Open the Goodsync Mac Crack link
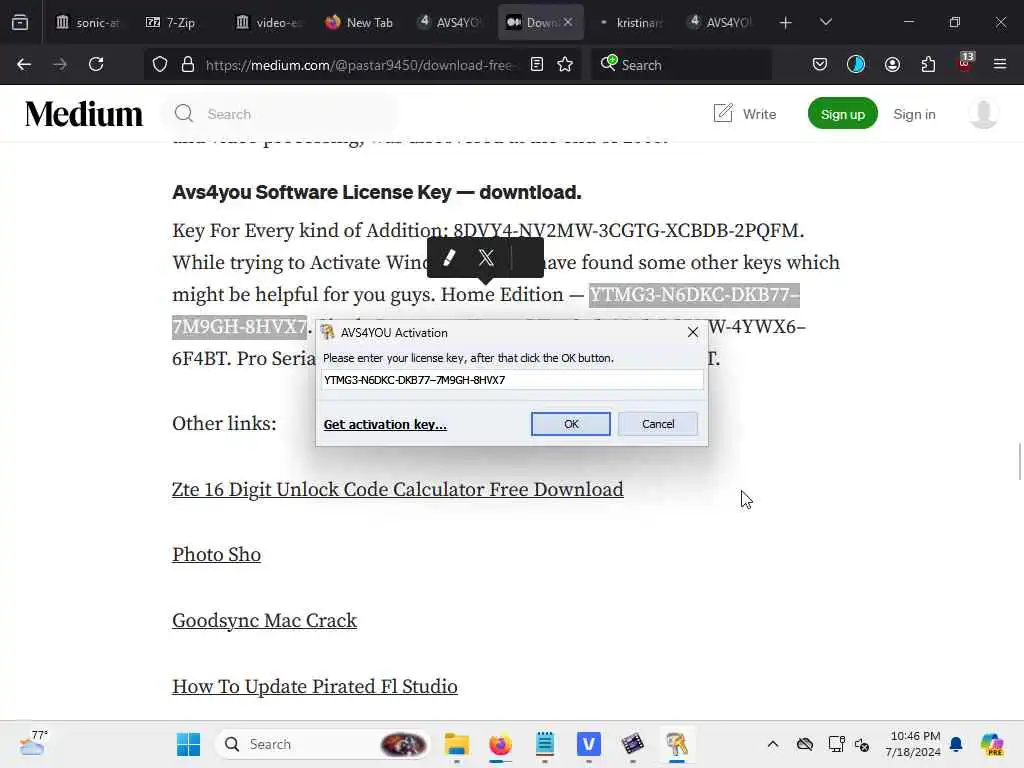This screenshot has height=768, width=1024. pyautogui.click(x=264, y=620)
